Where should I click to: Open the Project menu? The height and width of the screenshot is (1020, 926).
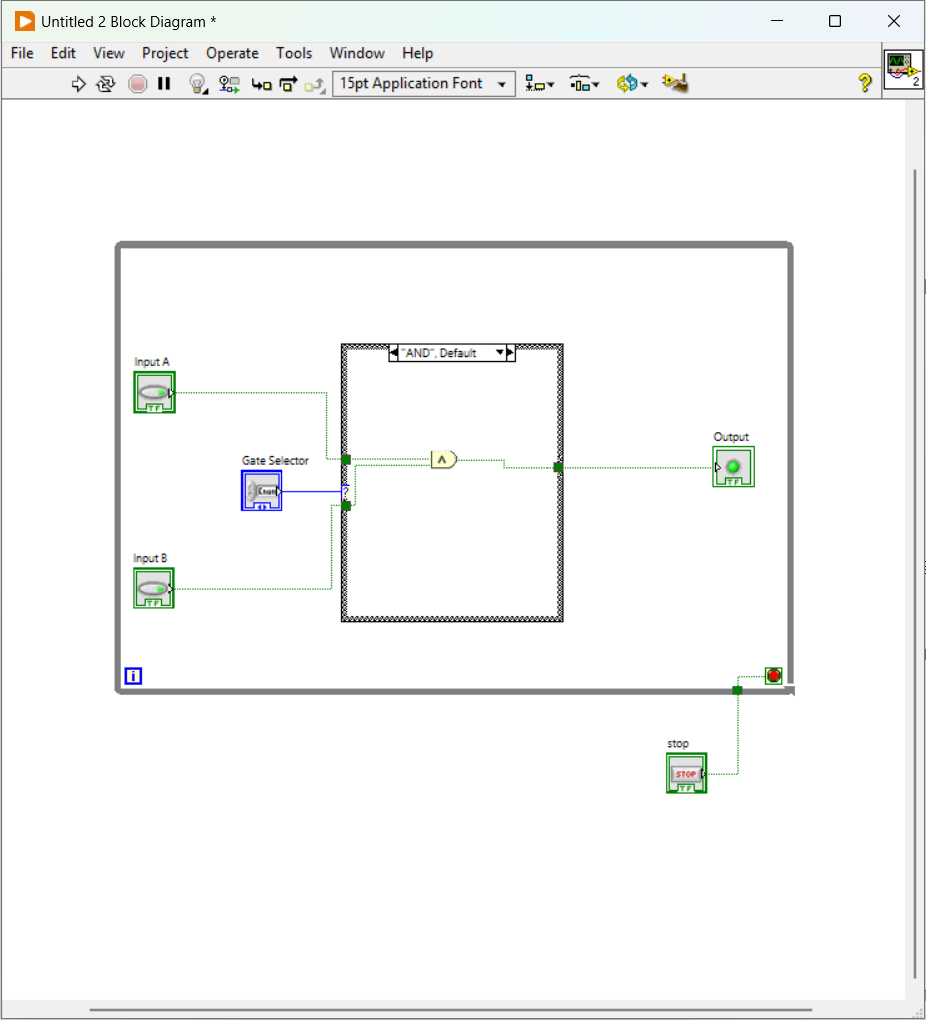[x=165, y=53]
